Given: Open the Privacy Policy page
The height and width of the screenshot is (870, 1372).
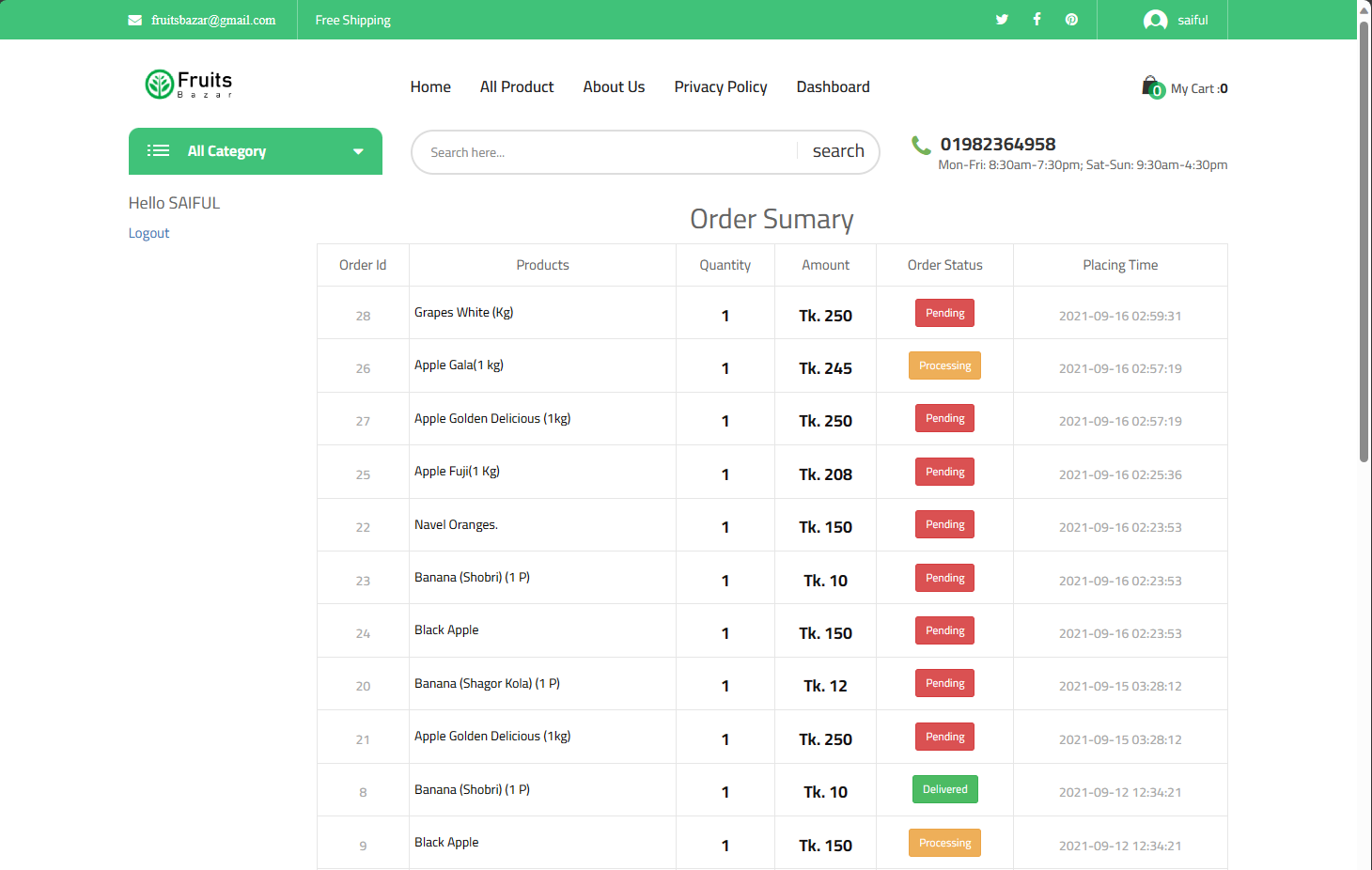Looking at the screenshot, I should click(x=721, y=87).
